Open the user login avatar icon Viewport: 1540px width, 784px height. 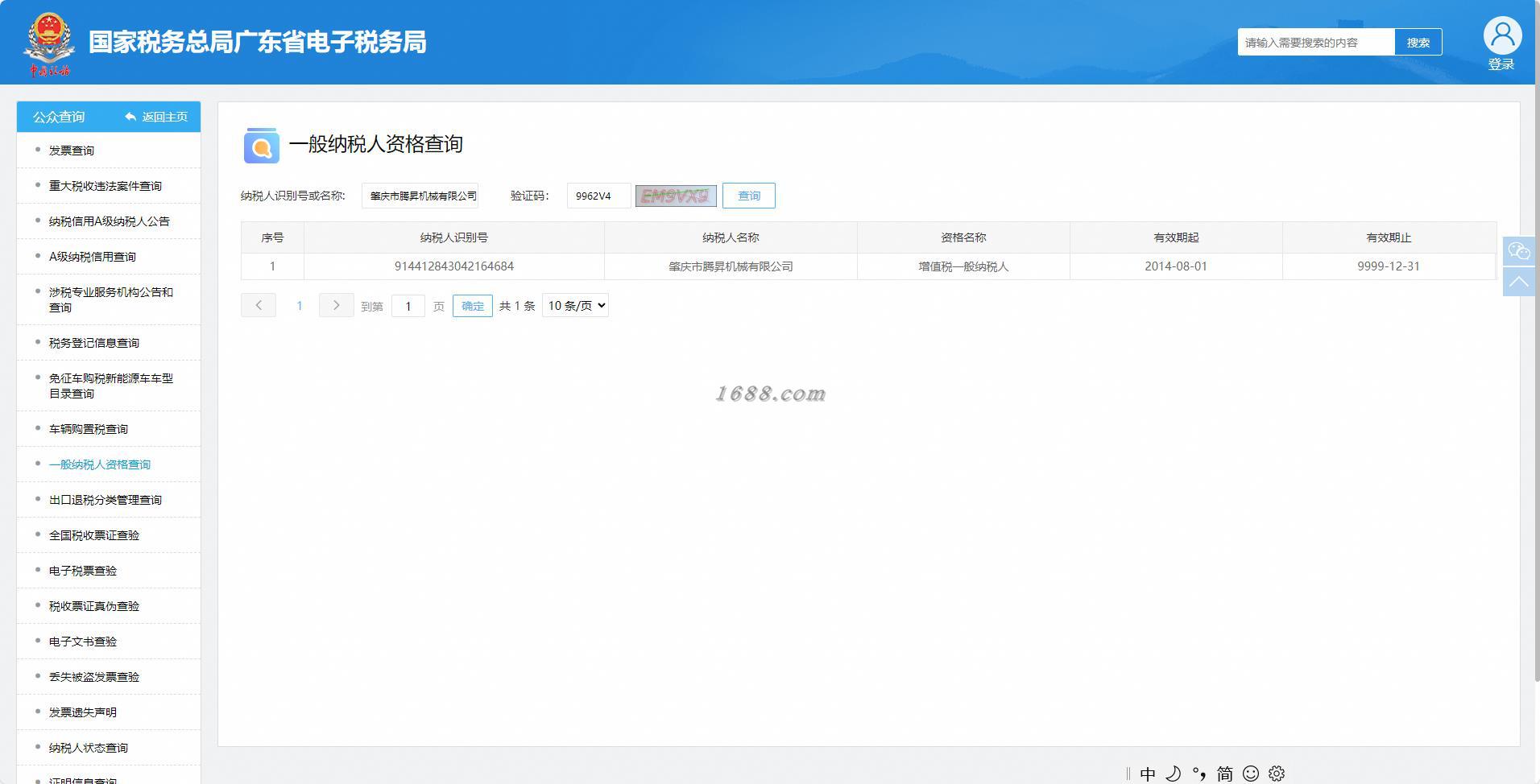pyautogui.click(x=1502, y=35)
